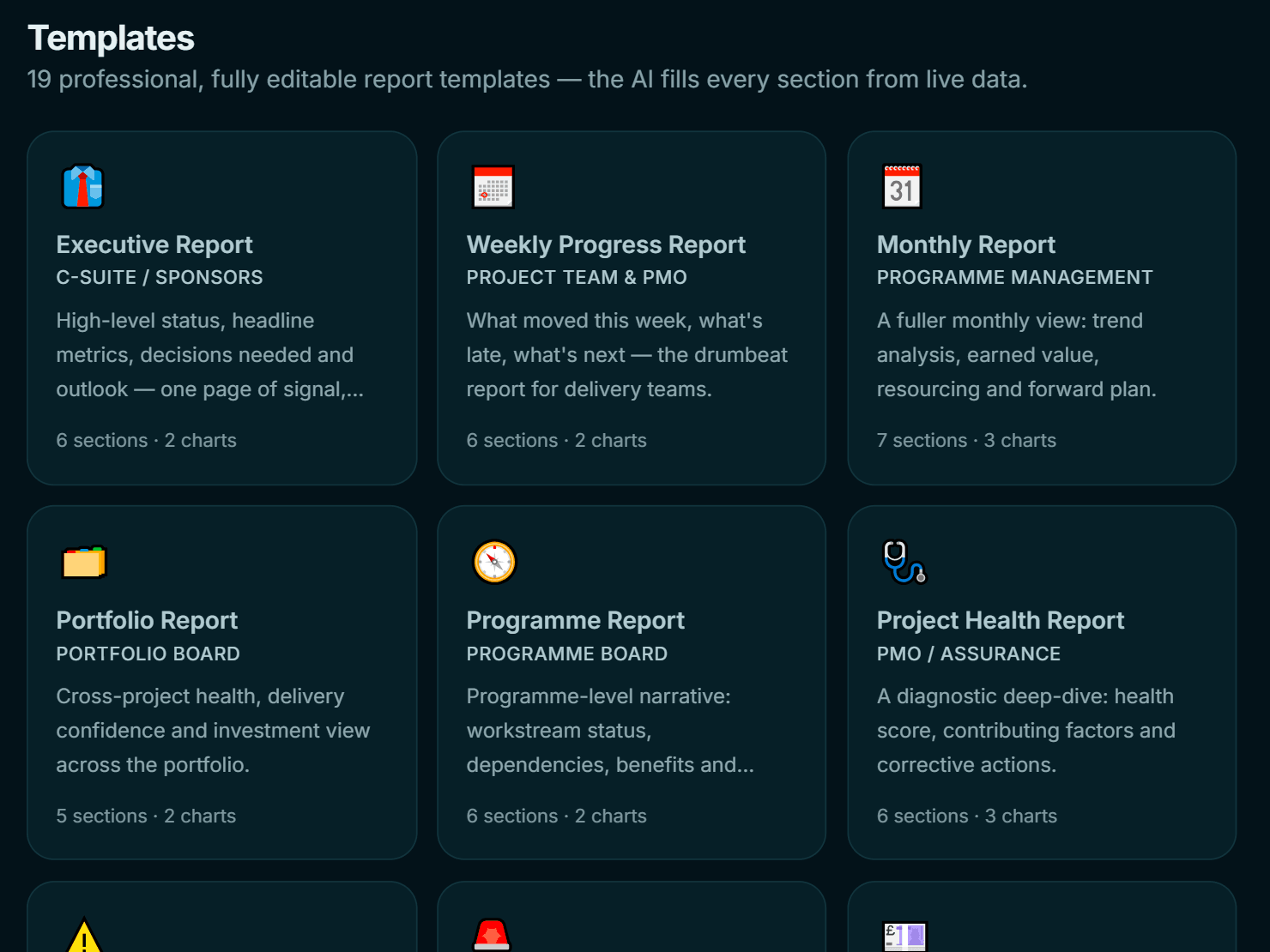Click the Monthly Report 31 calendar icon
1270x952 pixels.
point(903,187)
